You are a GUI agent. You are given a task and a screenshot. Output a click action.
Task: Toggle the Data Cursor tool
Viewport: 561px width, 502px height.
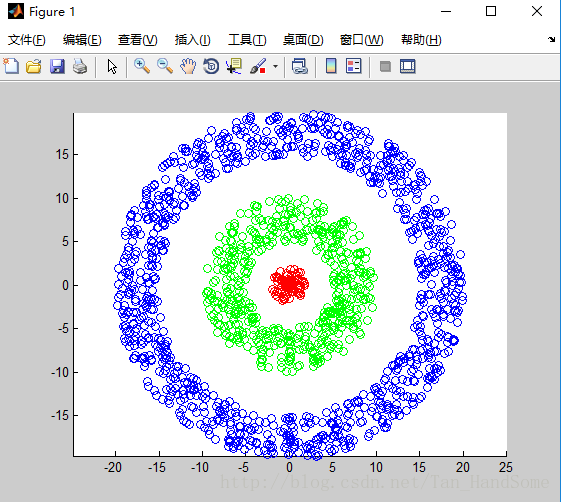234,66
